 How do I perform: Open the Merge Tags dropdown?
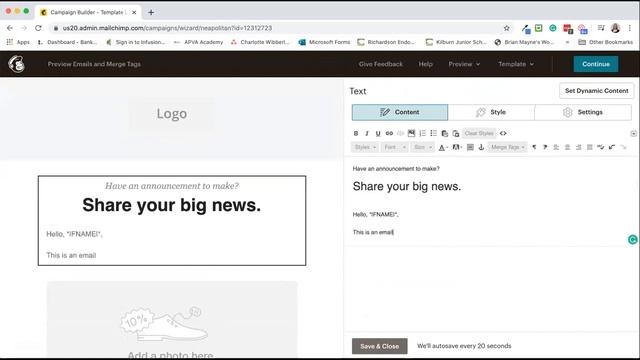(507, 147)
